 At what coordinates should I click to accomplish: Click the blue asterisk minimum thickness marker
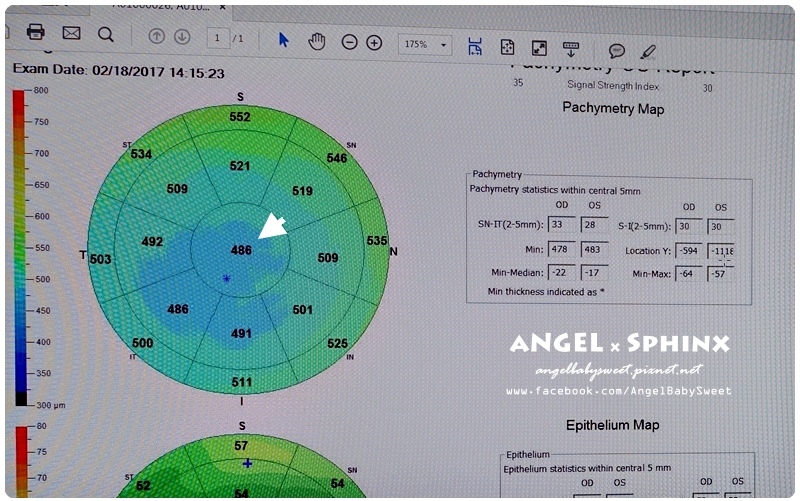[x=227, y=278]
